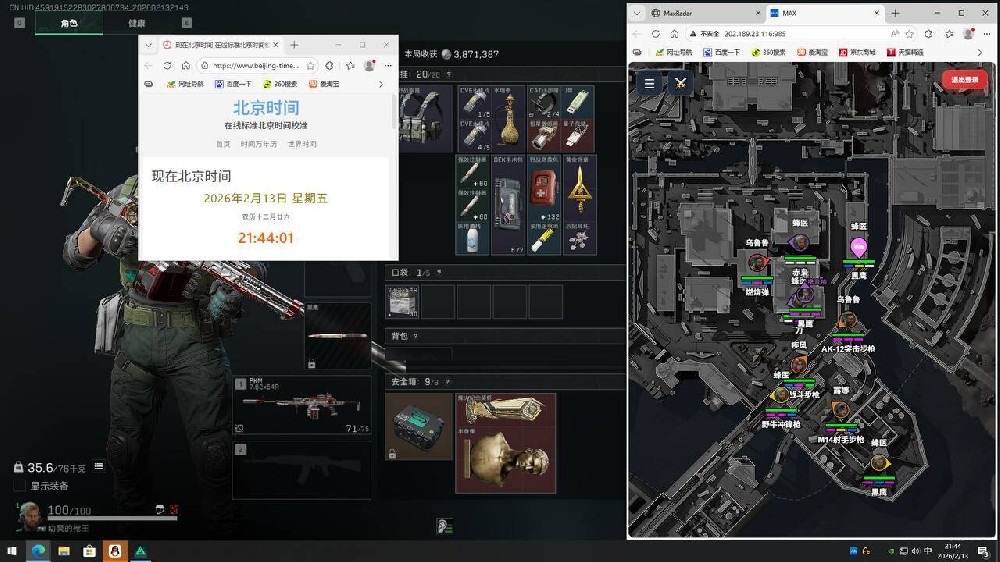Click the home icon in the MAX browser
The width and height of the screenshot is (1000, 562).
(675, 33)
